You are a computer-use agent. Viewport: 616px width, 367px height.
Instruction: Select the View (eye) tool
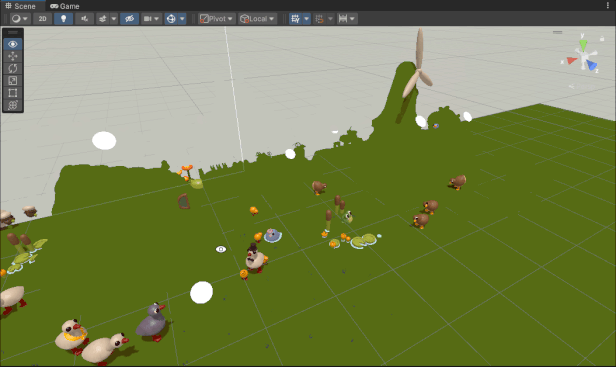[x=13, y=44]
